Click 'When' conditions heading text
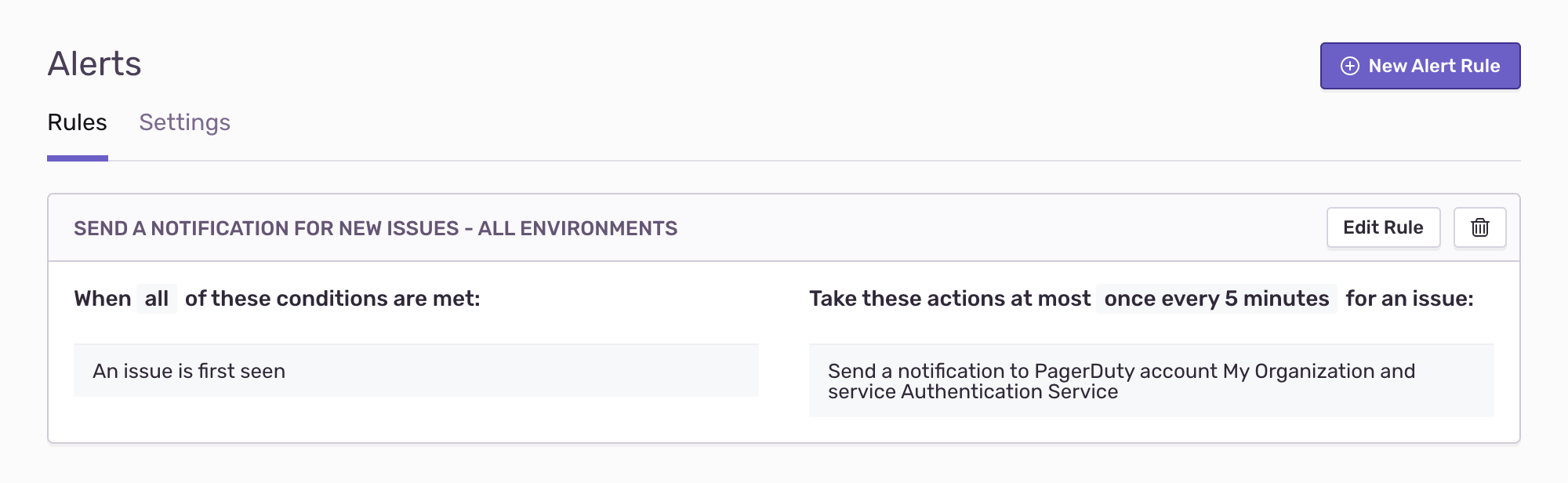The width and height of the screenshot is (1568, 483). [x=102, y=299]
